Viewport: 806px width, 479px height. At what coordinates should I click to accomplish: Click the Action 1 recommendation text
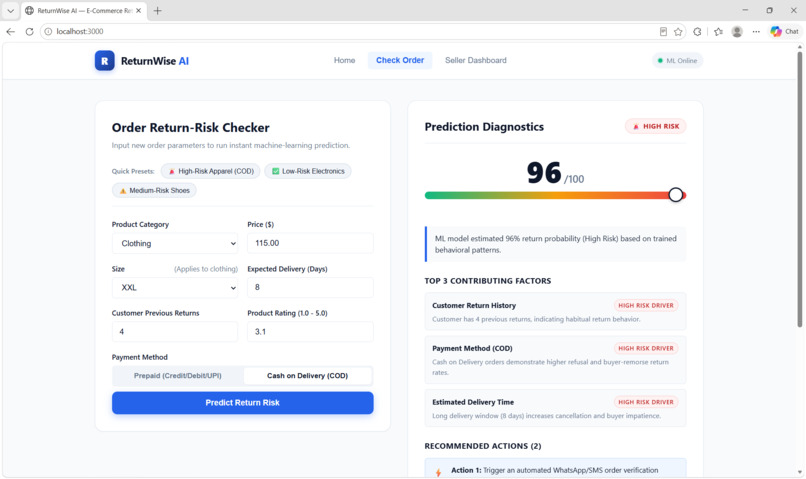coord(555,470)
